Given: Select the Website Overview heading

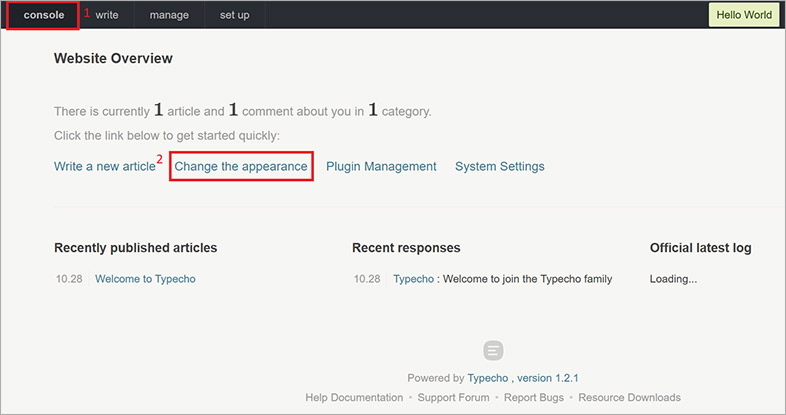Looking at the screenshot, I should tap(113, 58).
